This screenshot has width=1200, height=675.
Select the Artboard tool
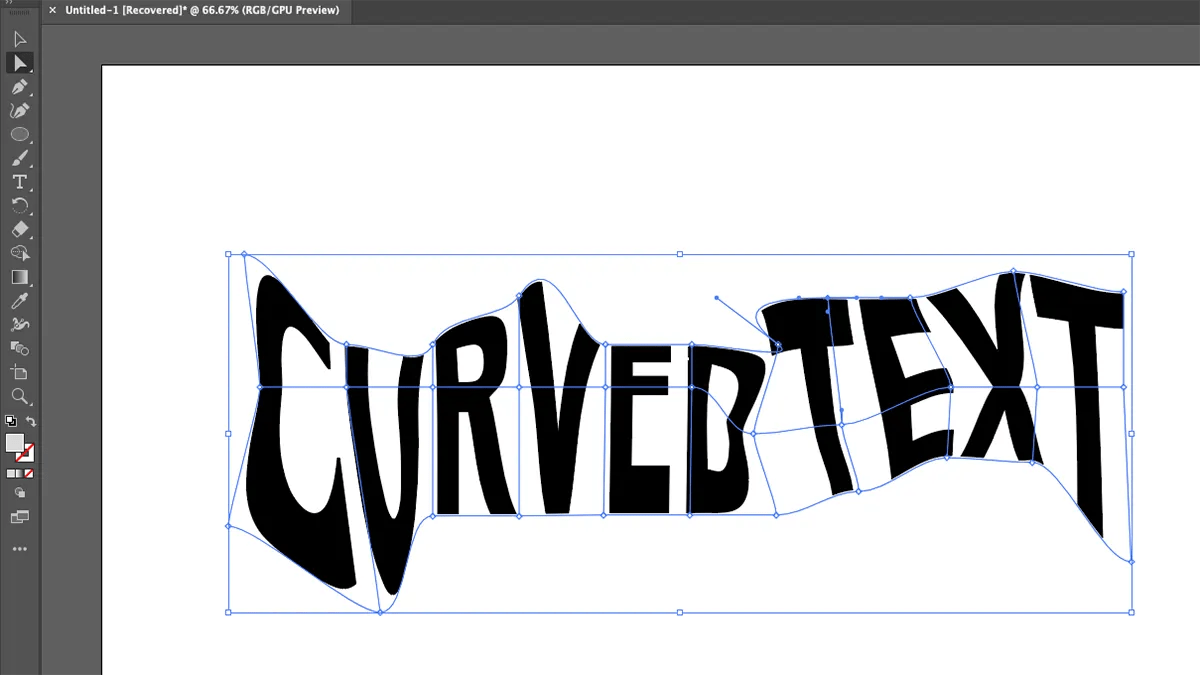(20, 372)
